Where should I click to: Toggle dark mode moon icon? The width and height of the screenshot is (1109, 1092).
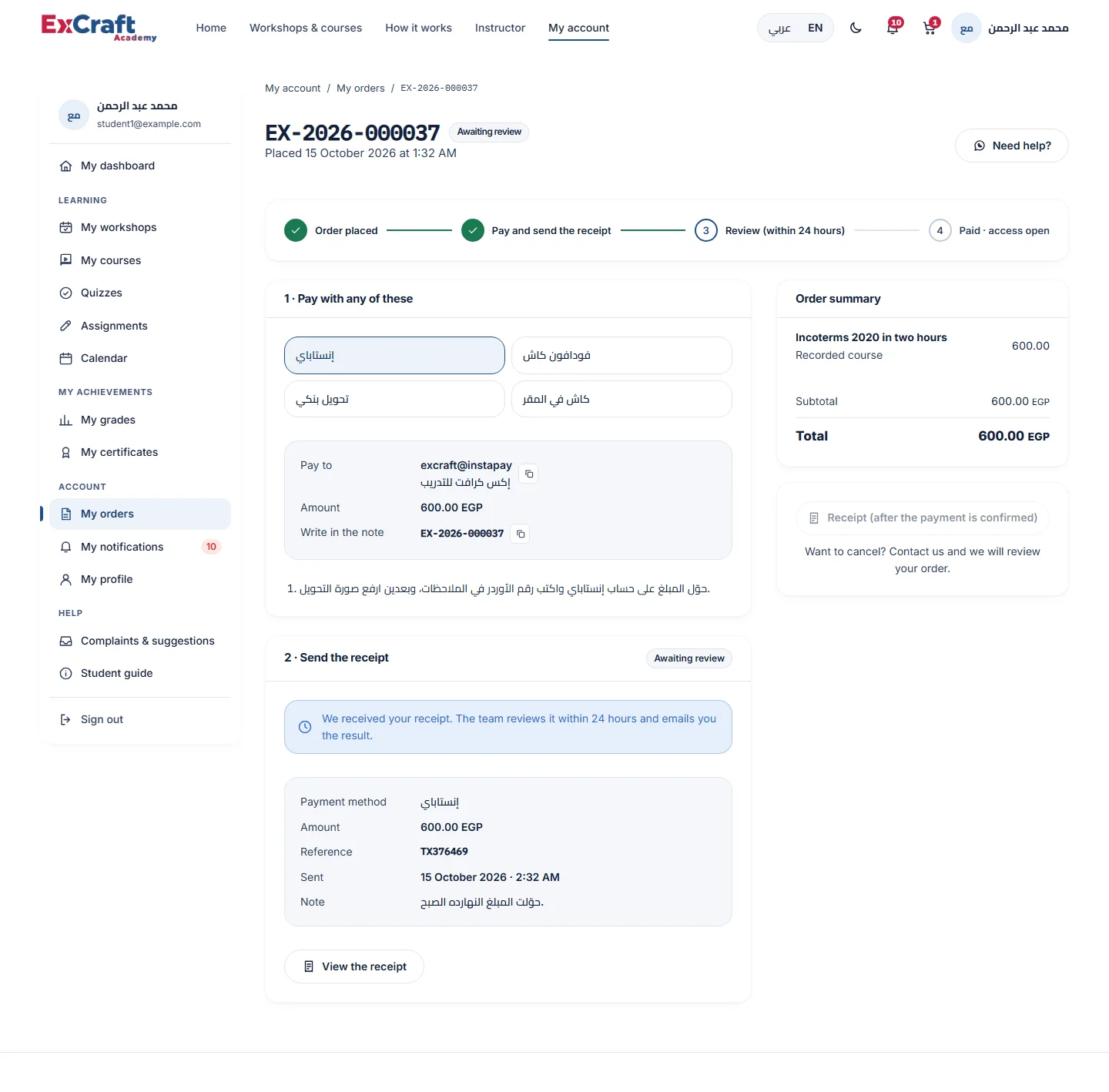point(856,28)
